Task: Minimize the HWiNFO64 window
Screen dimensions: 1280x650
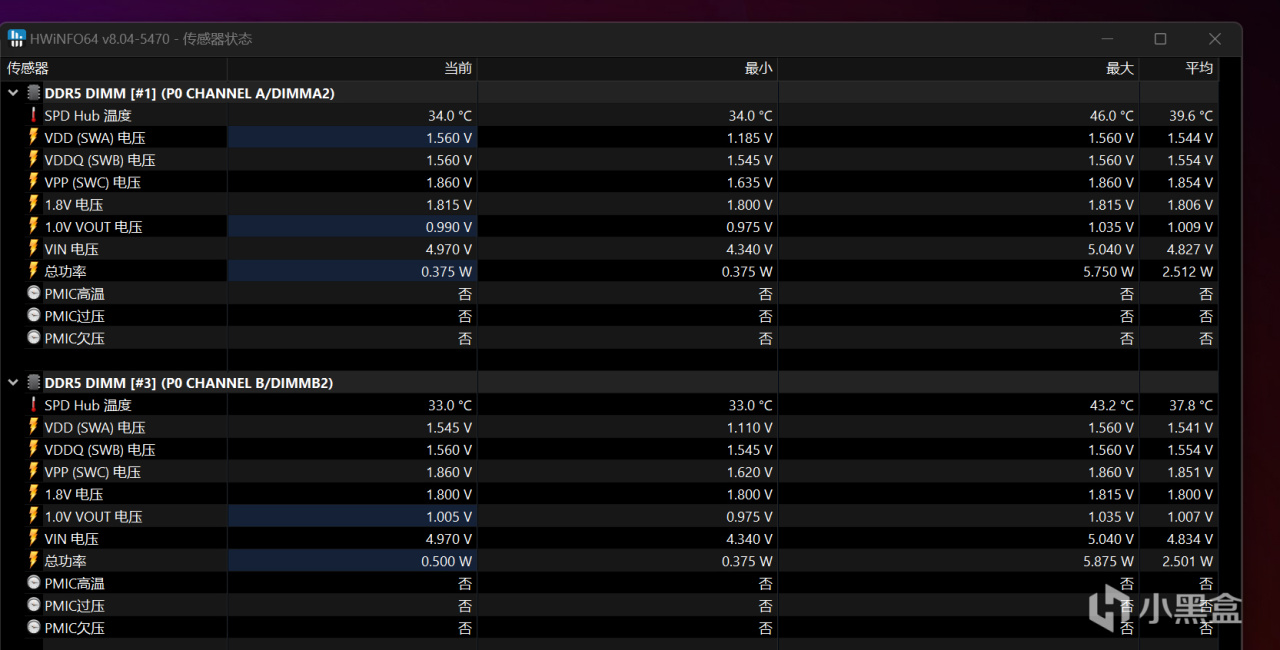Action: (x=1107, y=39)
